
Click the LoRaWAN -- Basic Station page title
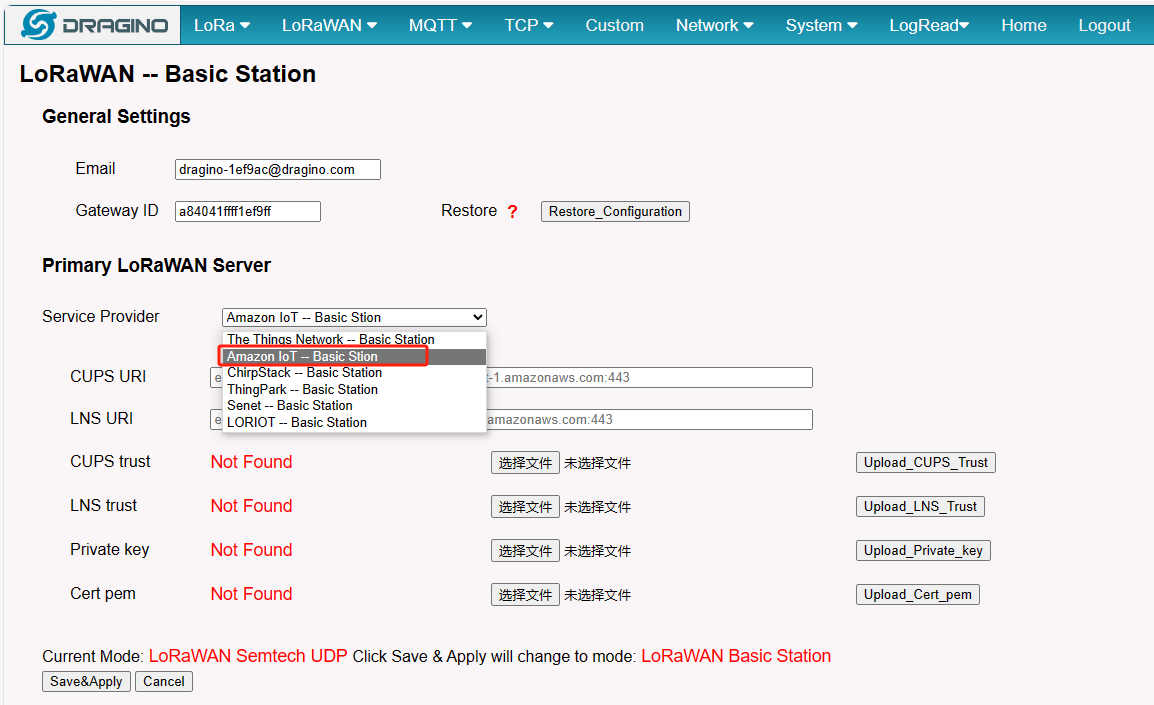coord(168,74)
